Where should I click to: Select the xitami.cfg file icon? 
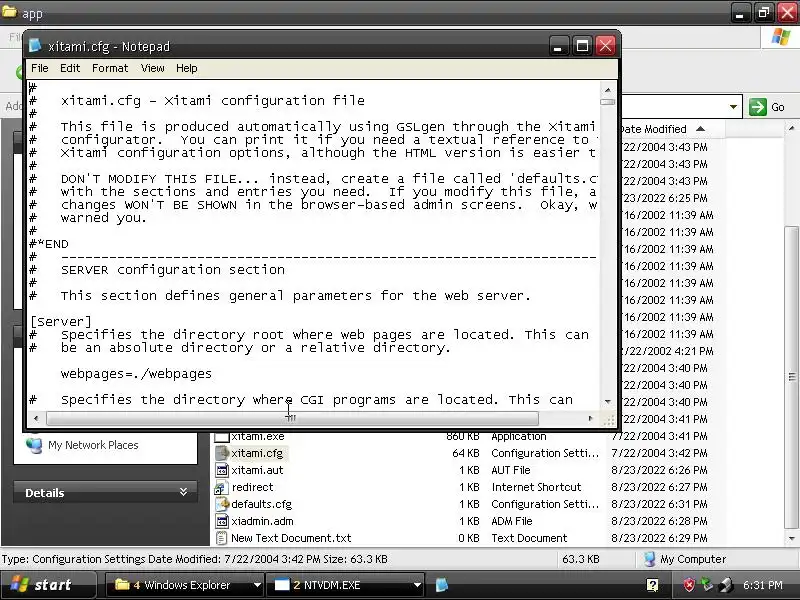[x=221, y=453]
